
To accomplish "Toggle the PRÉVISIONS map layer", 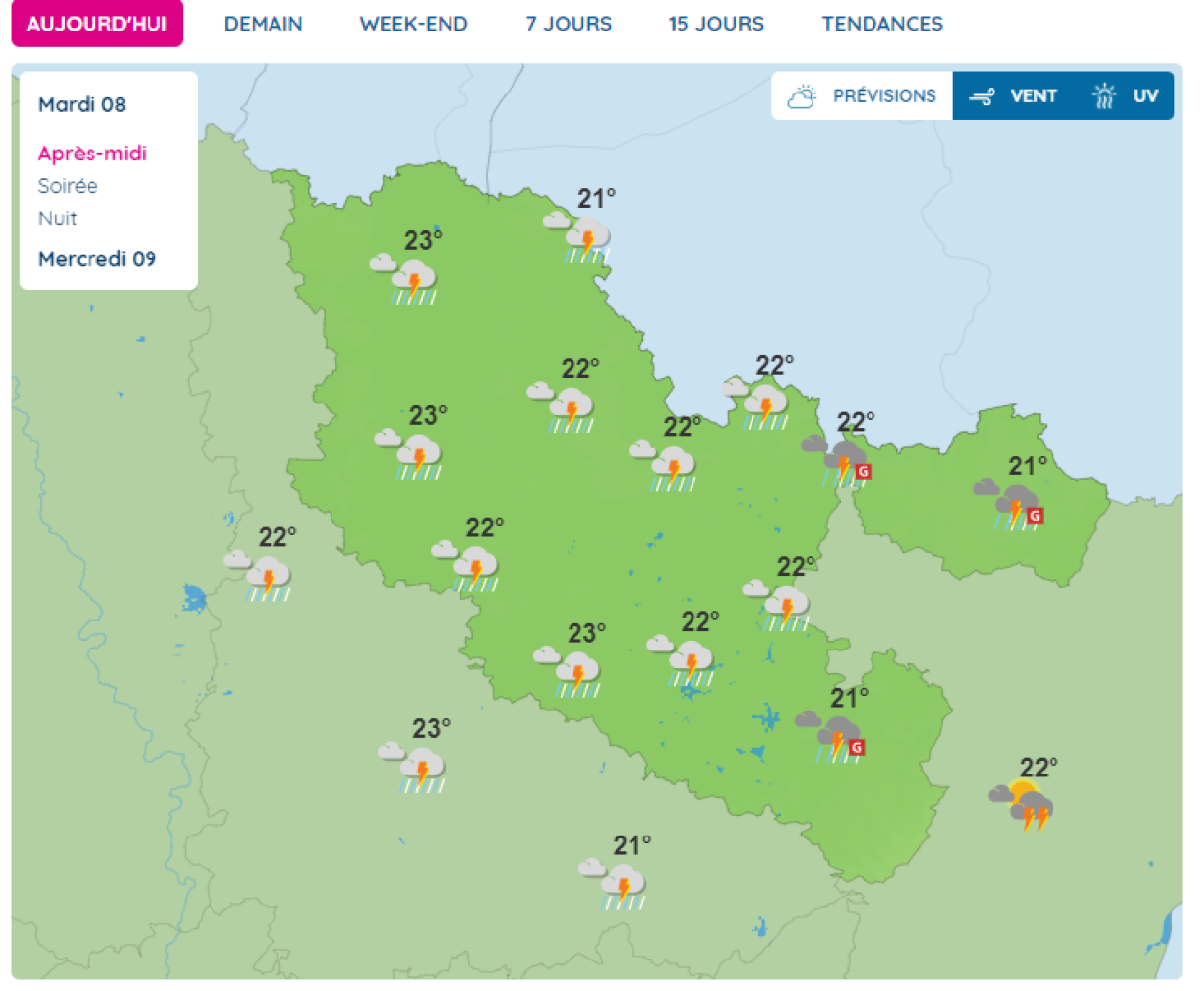I will [x=862, y=95].
